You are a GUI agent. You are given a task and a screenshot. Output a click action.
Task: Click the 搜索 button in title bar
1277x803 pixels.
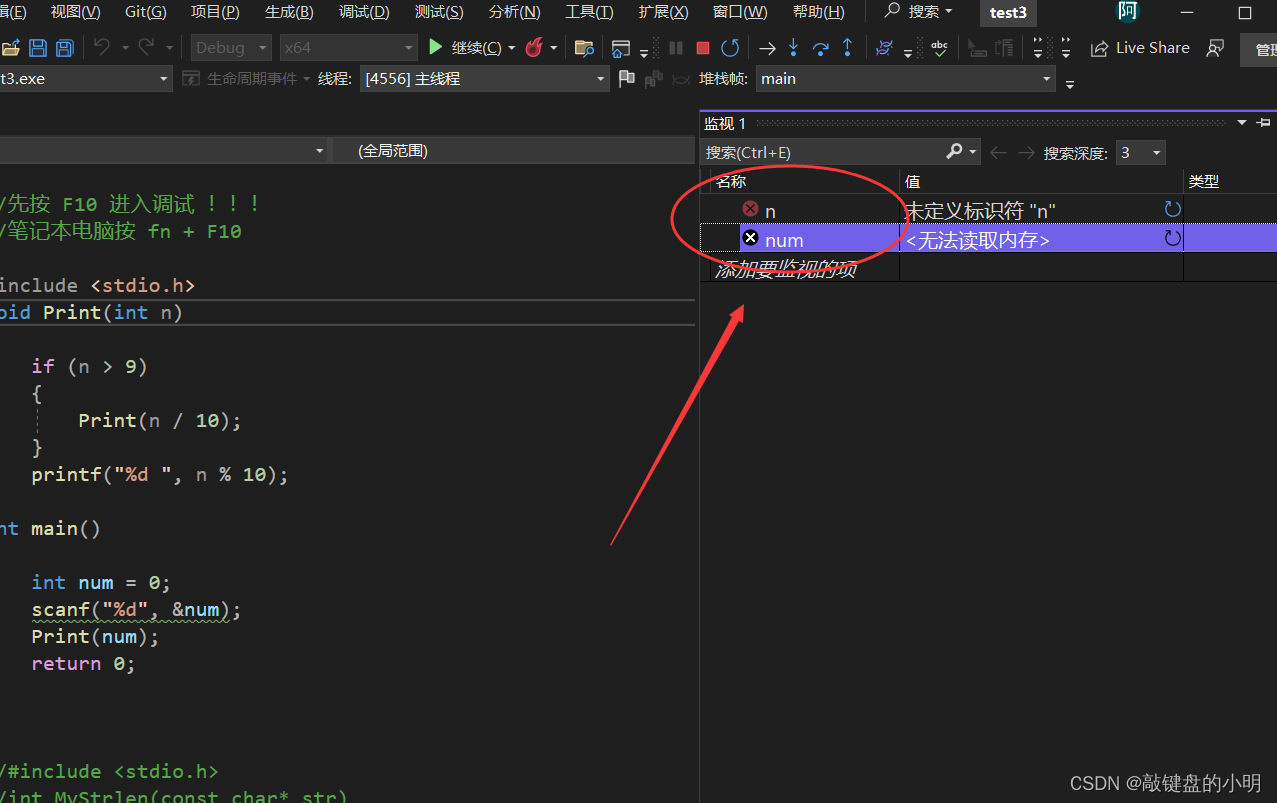pyautogui.click(x=918, y=12)
